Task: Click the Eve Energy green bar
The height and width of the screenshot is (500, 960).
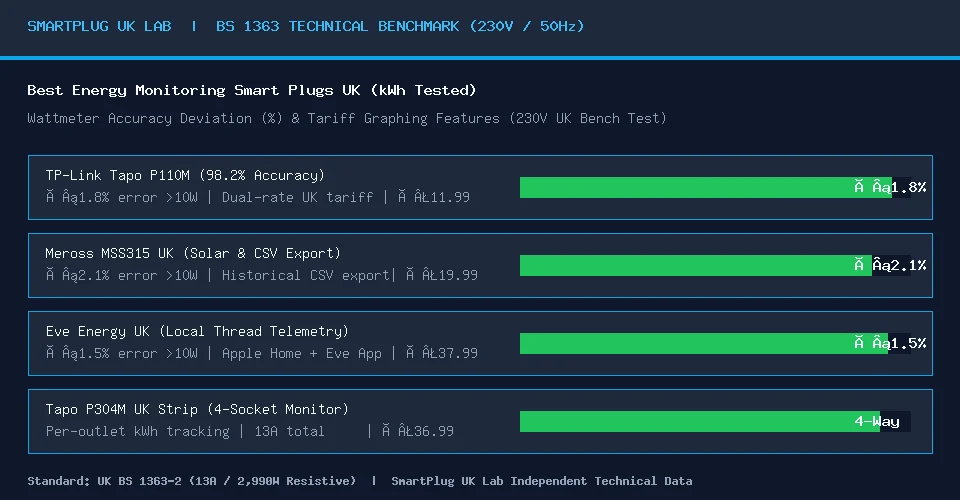Action: pos(703,343)
